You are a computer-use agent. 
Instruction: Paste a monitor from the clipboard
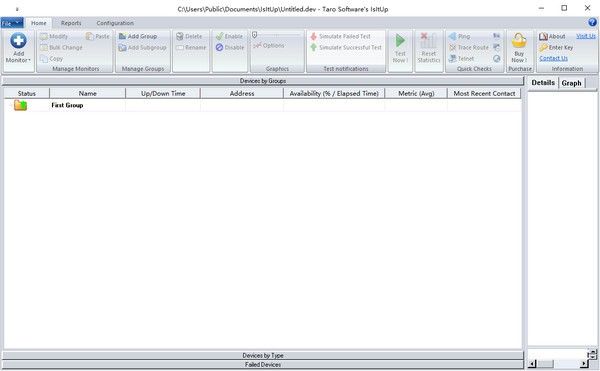click(98, 36)
